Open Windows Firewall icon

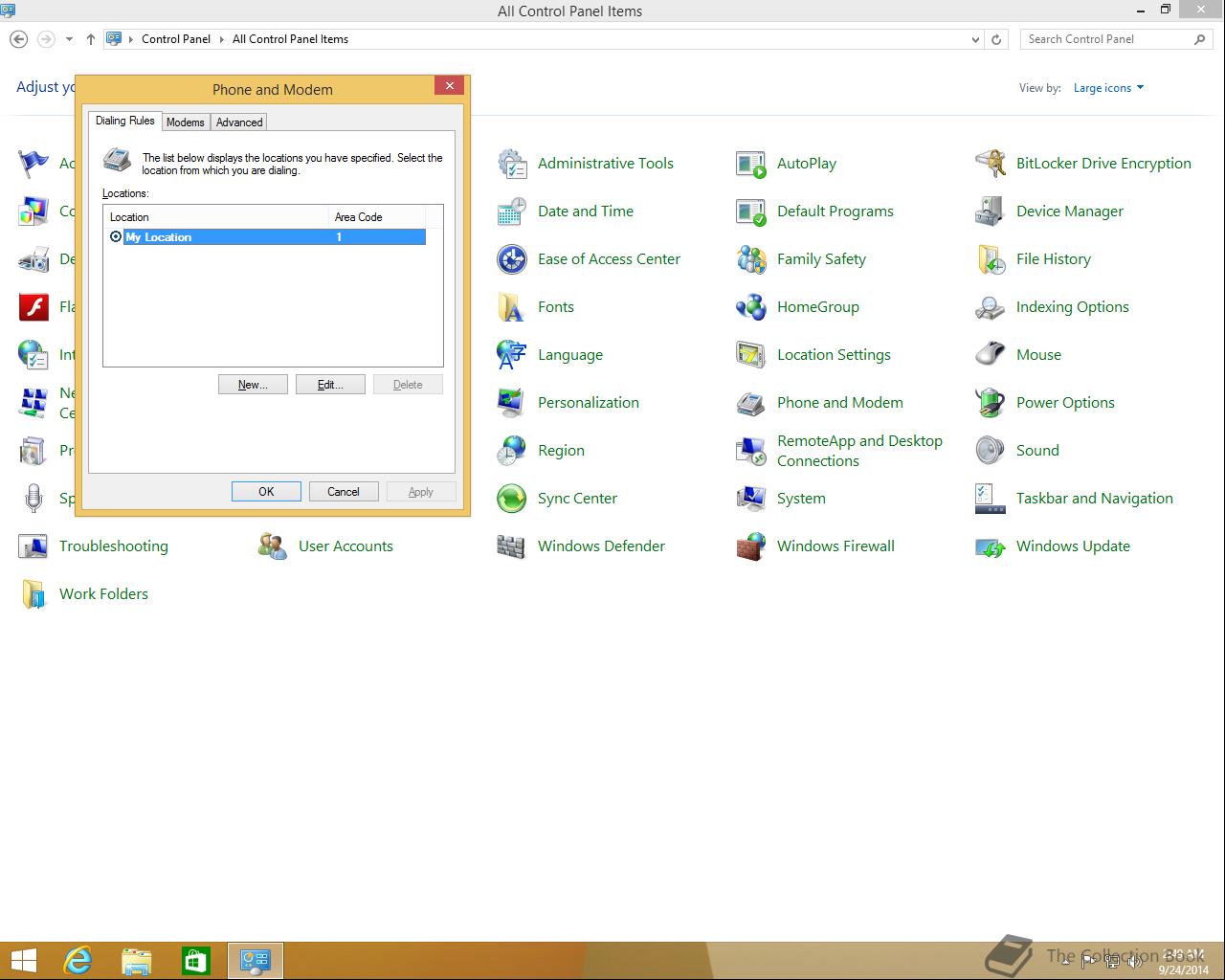[751, 546]
